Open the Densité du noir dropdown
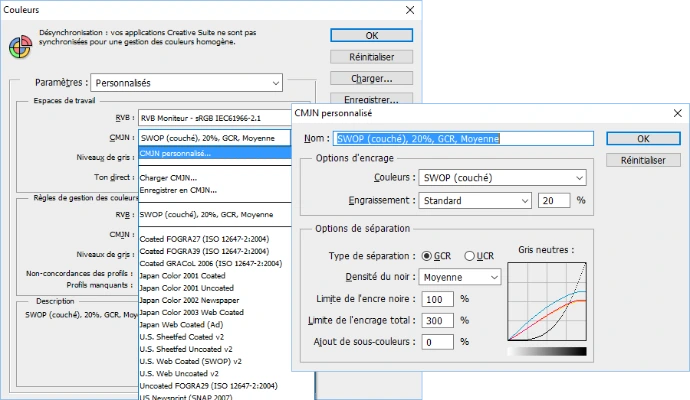The width and height of the screenshot is (690, 400). pyautogui.click(x=459, y=276)
